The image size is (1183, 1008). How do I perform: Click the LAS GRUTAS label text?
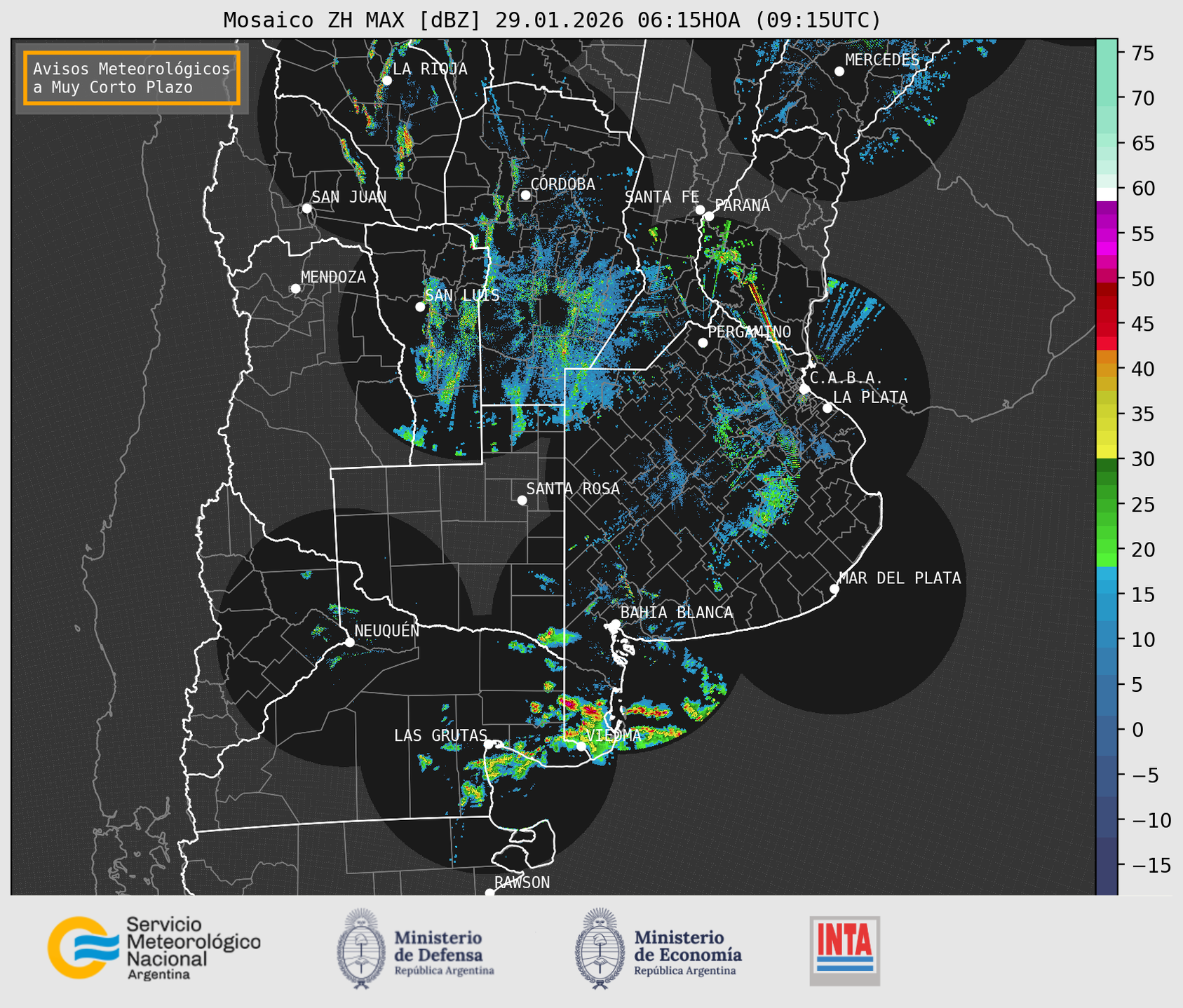click(x=440, y=735)
